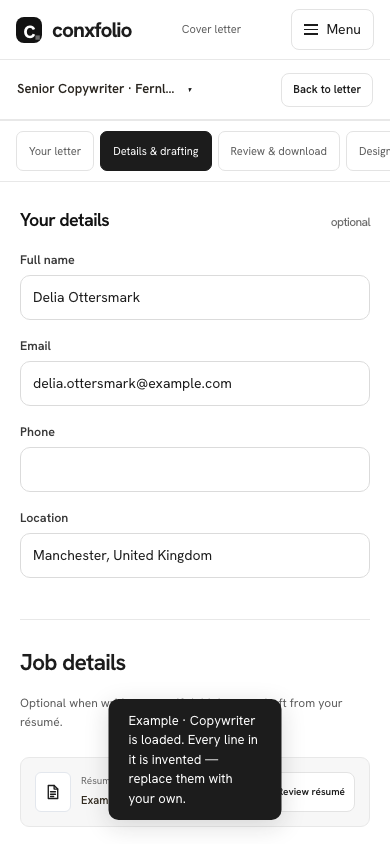
Task: Select the empty Phone field
Action: (195, 469)
